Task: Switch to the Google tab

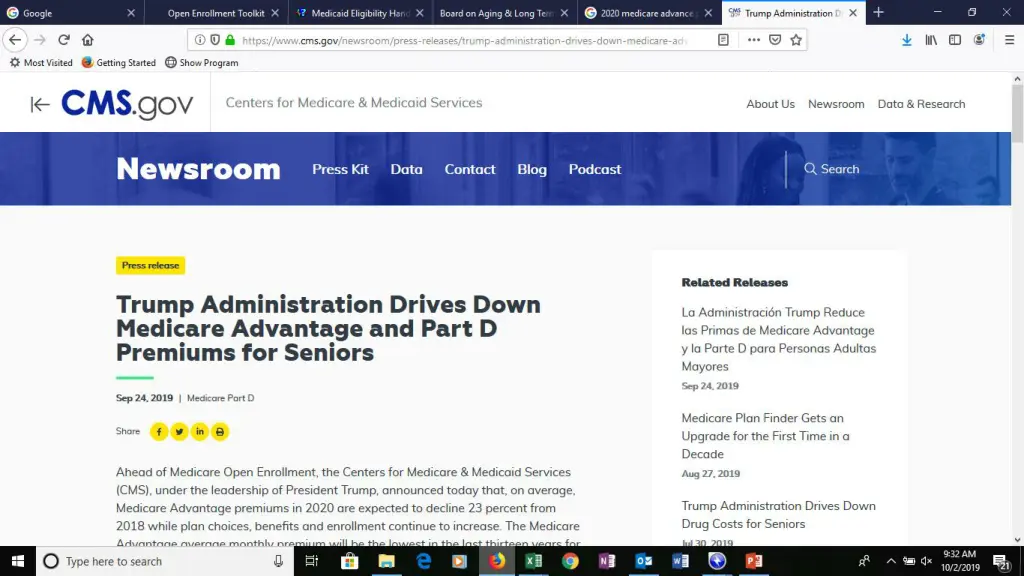Action: click(x=72, y=12)
